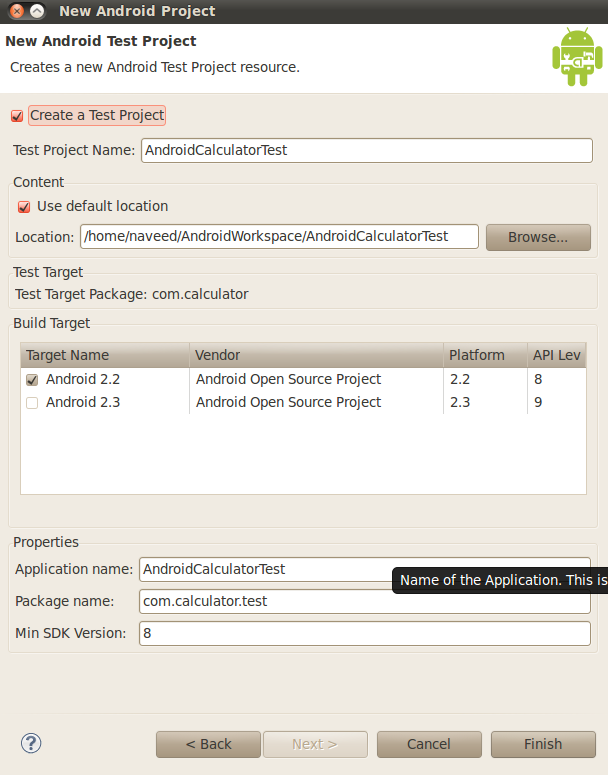Click the window close button in title bar

[x=16, y=11]
